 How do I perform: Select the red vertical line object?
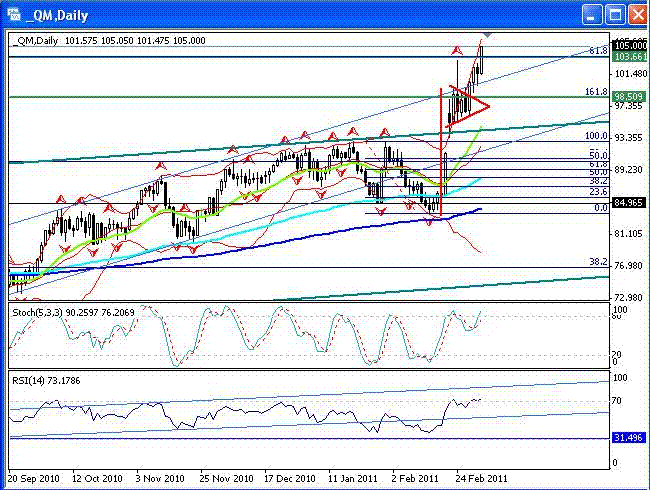[441, 151]
